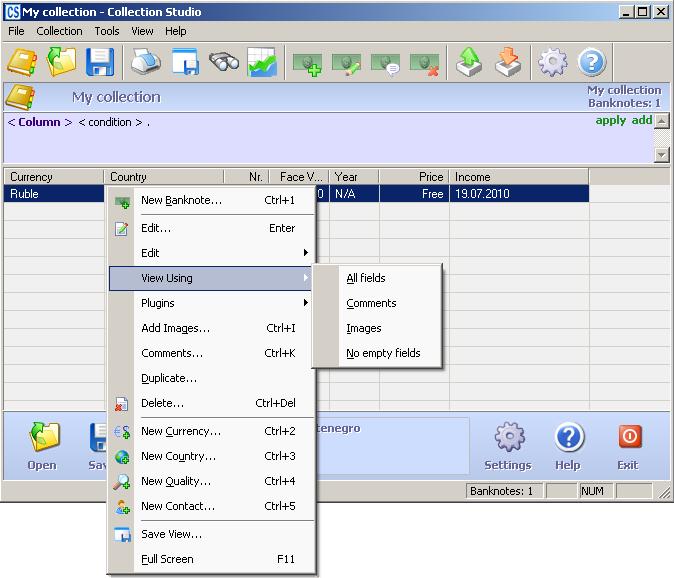Expand the View Using submenu

pyautogui.click(x=211, y=278)
